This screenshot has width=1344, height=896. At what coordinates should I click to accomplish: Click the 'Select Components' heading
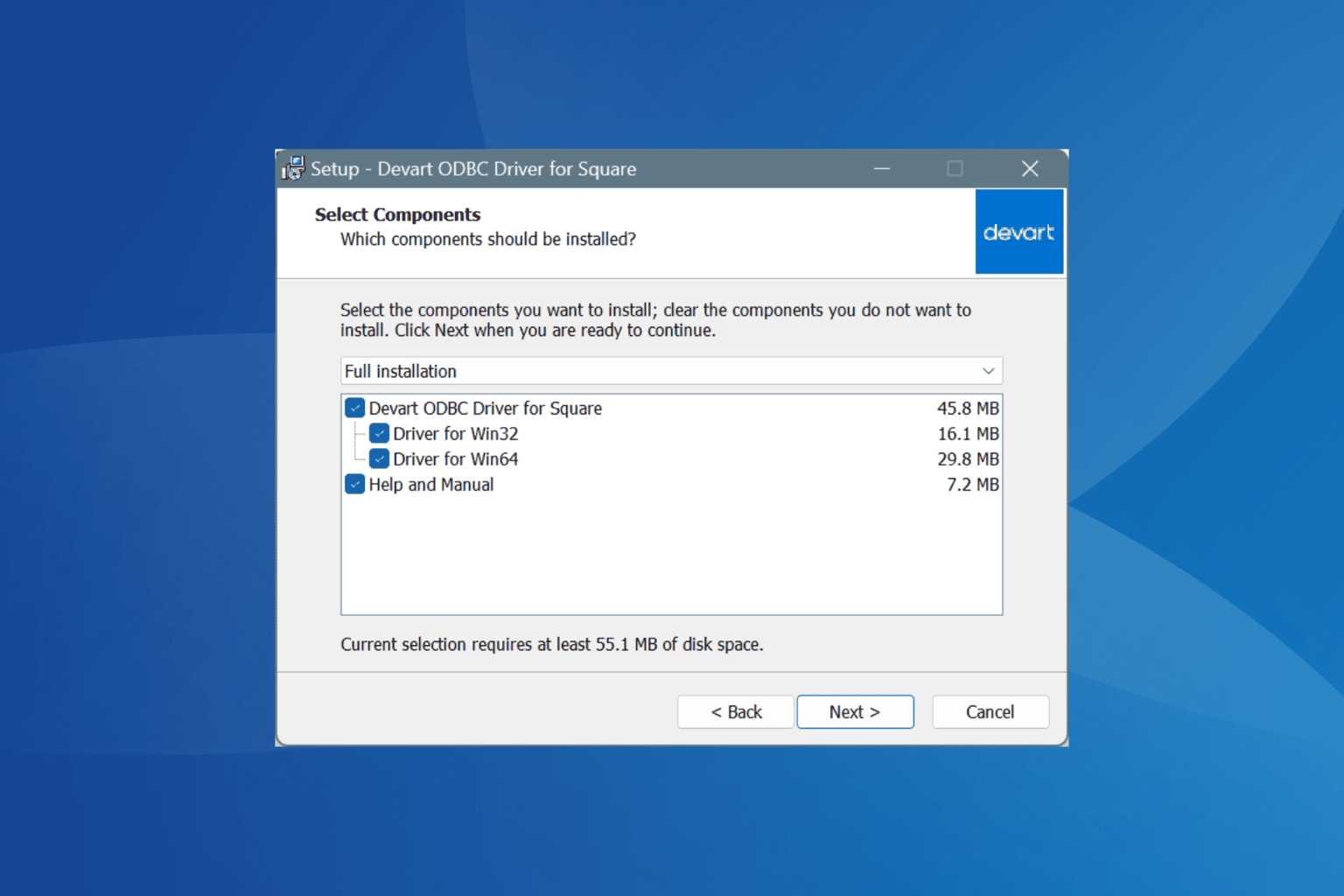point(397,214)
